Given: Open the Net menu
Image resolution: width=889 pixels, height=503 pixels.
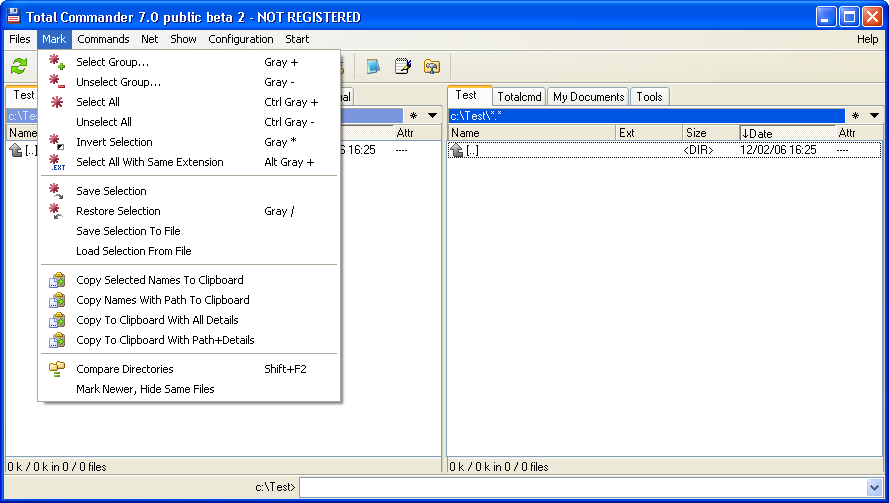Looking at the screenshot, I should pos(150,39).
